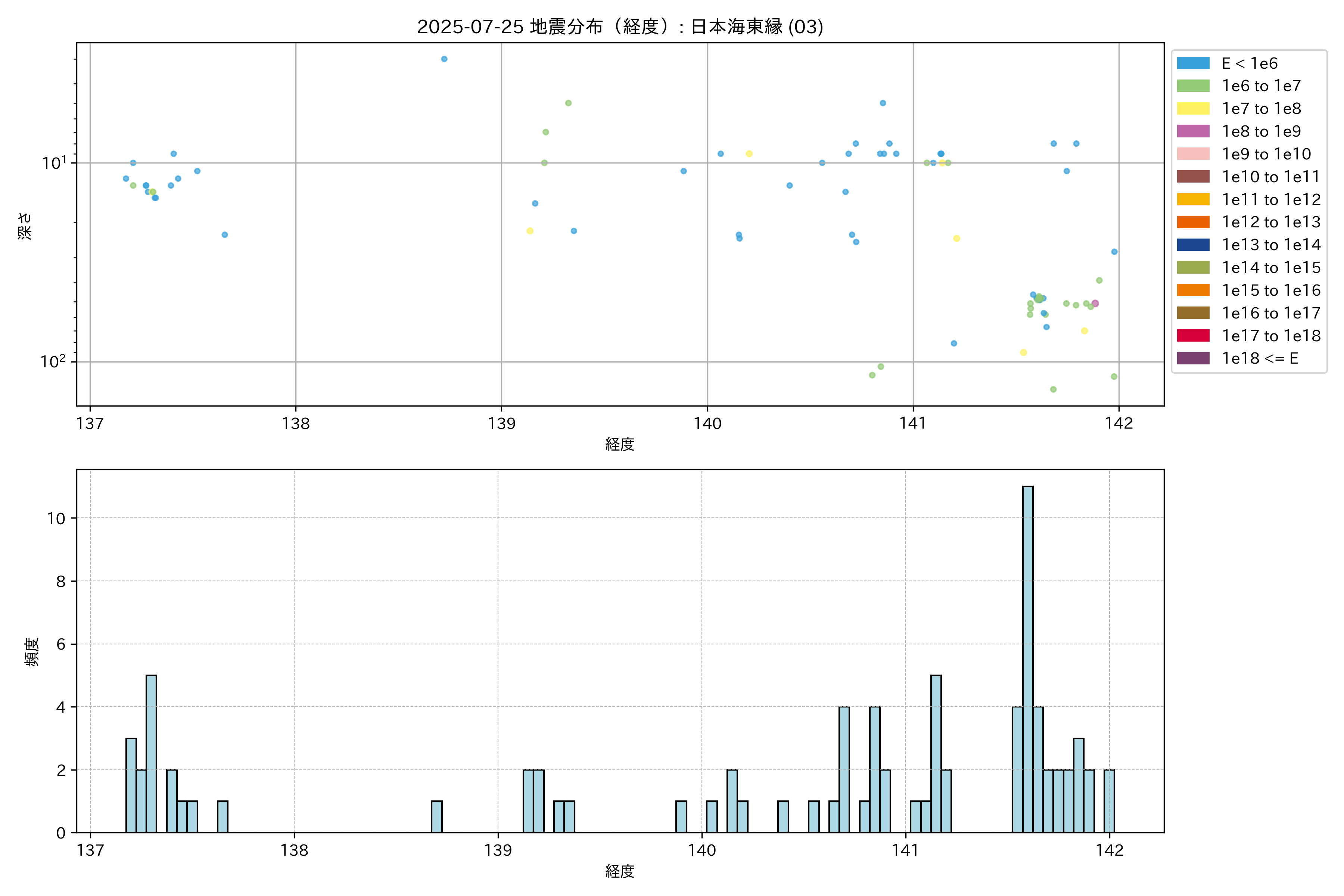Click the purple scatter point near longitude 141.9
The image size is (1344, 896).
(1095, 304)
